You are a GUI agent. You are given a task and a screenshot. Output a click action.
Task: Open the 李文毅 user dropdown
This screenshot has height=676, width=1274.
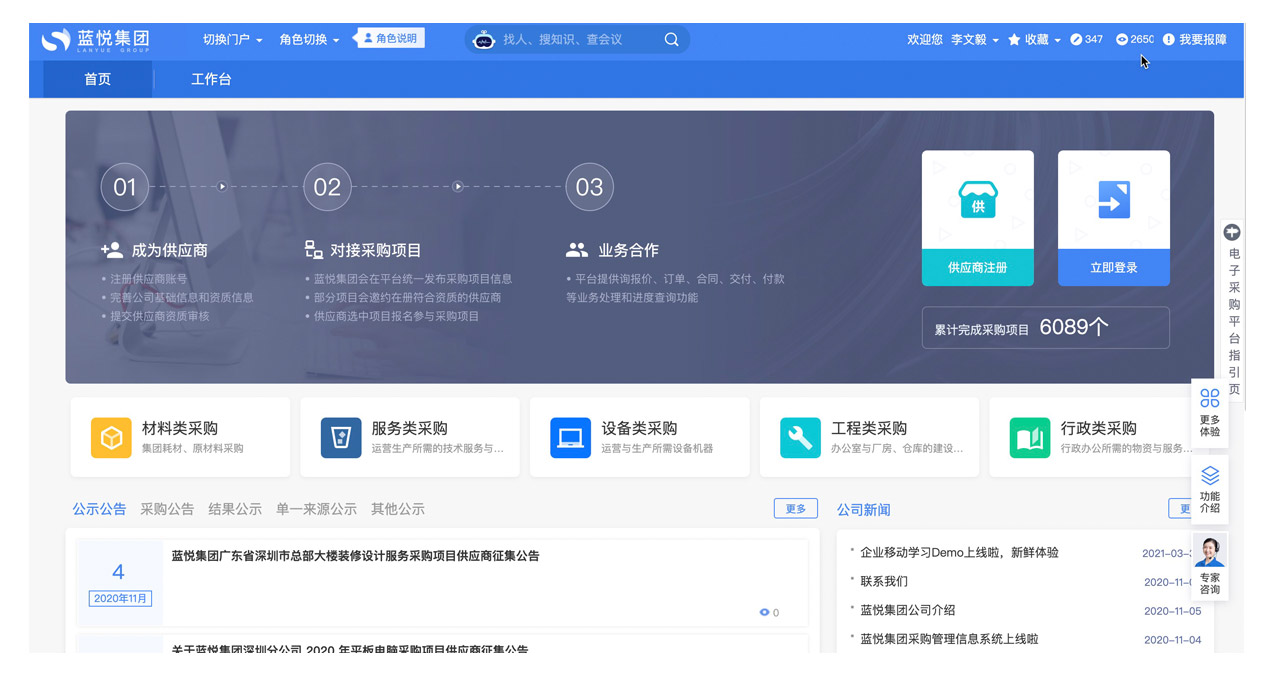point(974,40)
